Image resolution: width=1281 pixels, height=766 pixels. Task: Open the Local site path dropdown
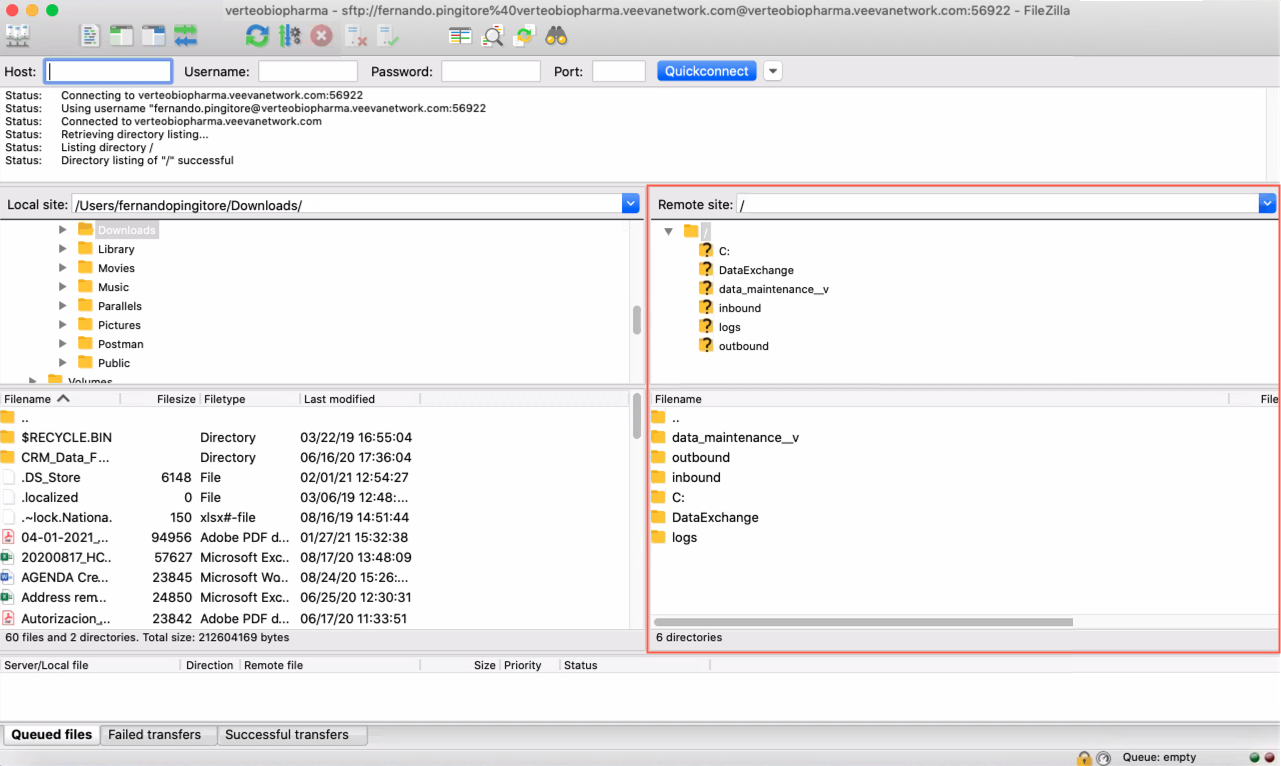[x=630, y=204]
